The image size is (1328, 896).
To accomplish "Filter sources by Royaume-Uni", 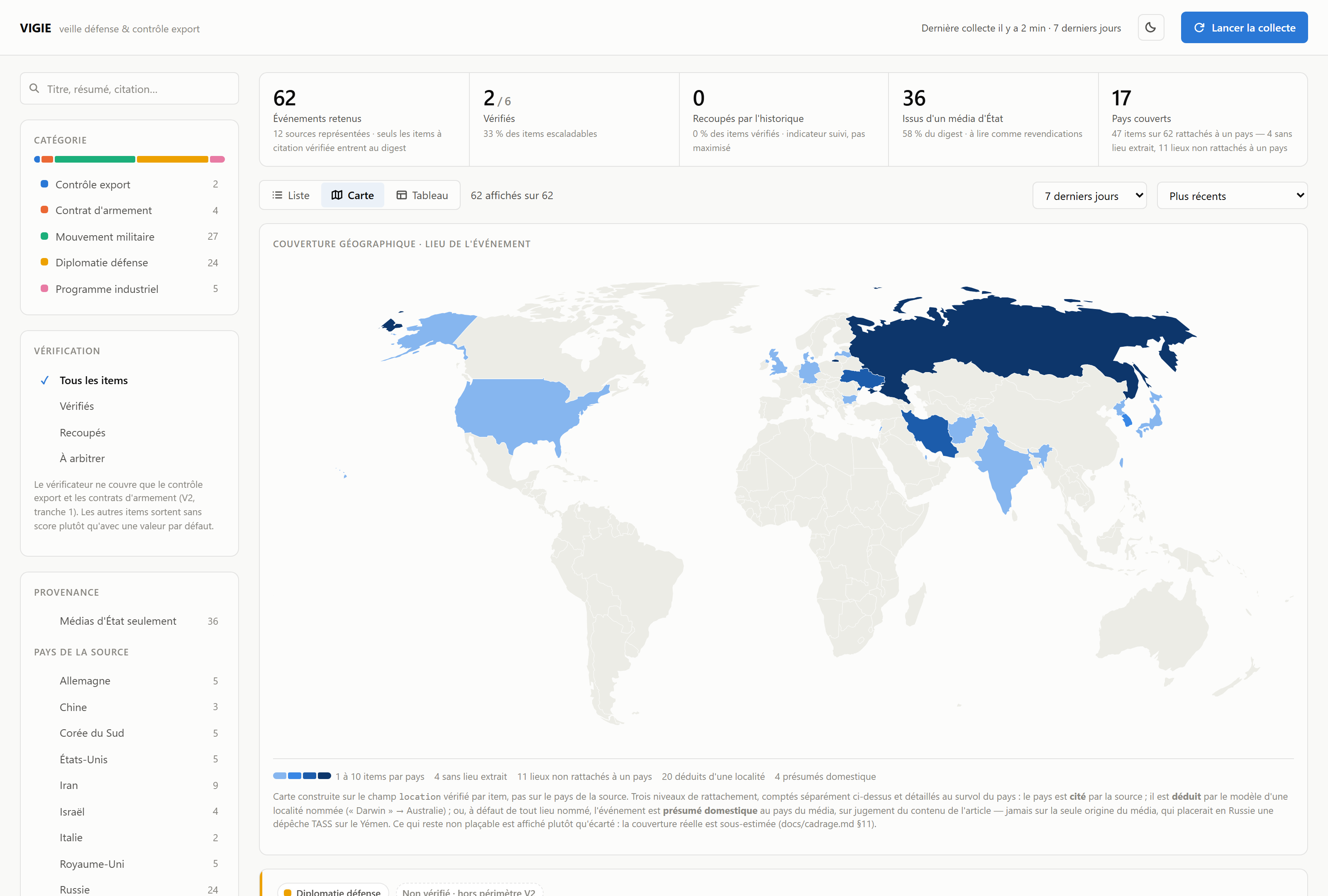I will [129, 864].
